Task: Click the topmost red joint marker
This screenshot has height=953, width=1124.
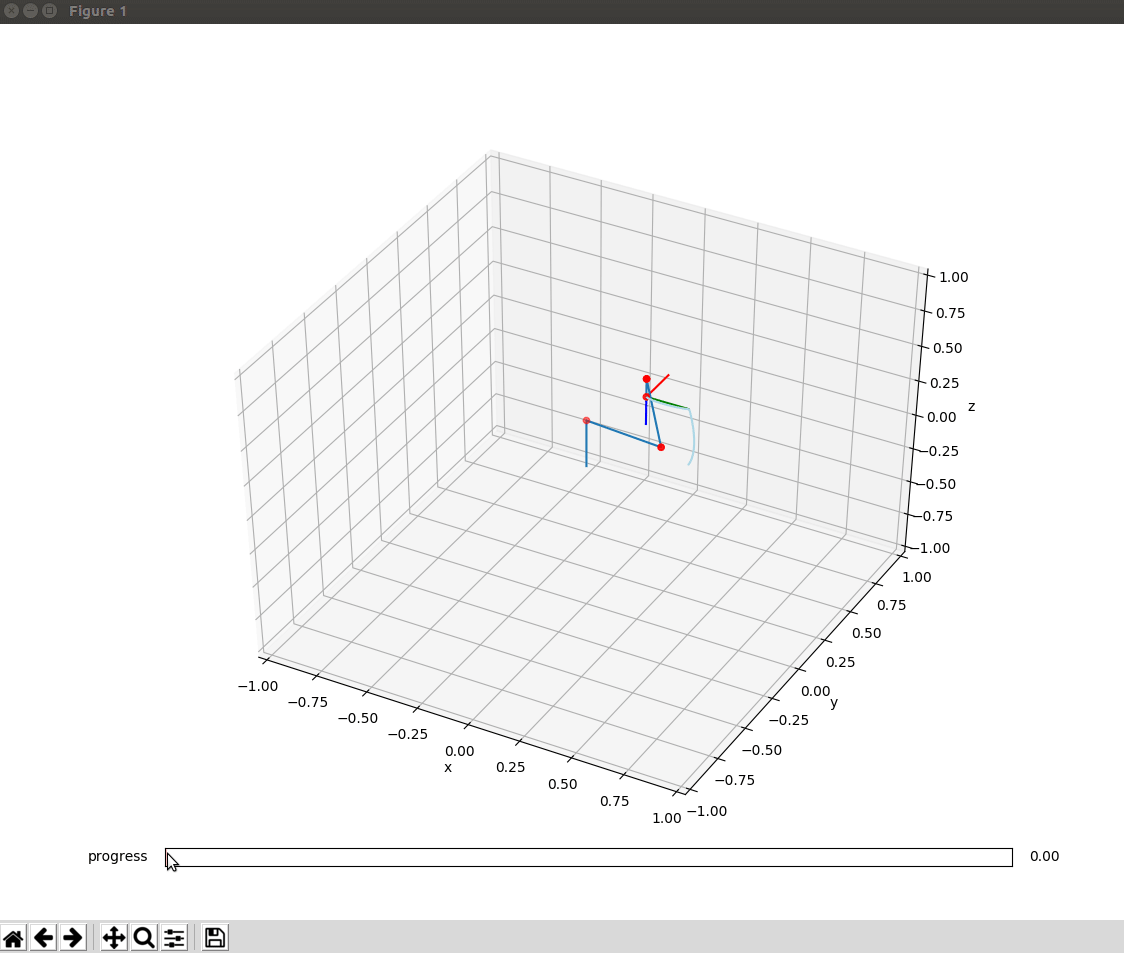Action: tap(647, 379)
